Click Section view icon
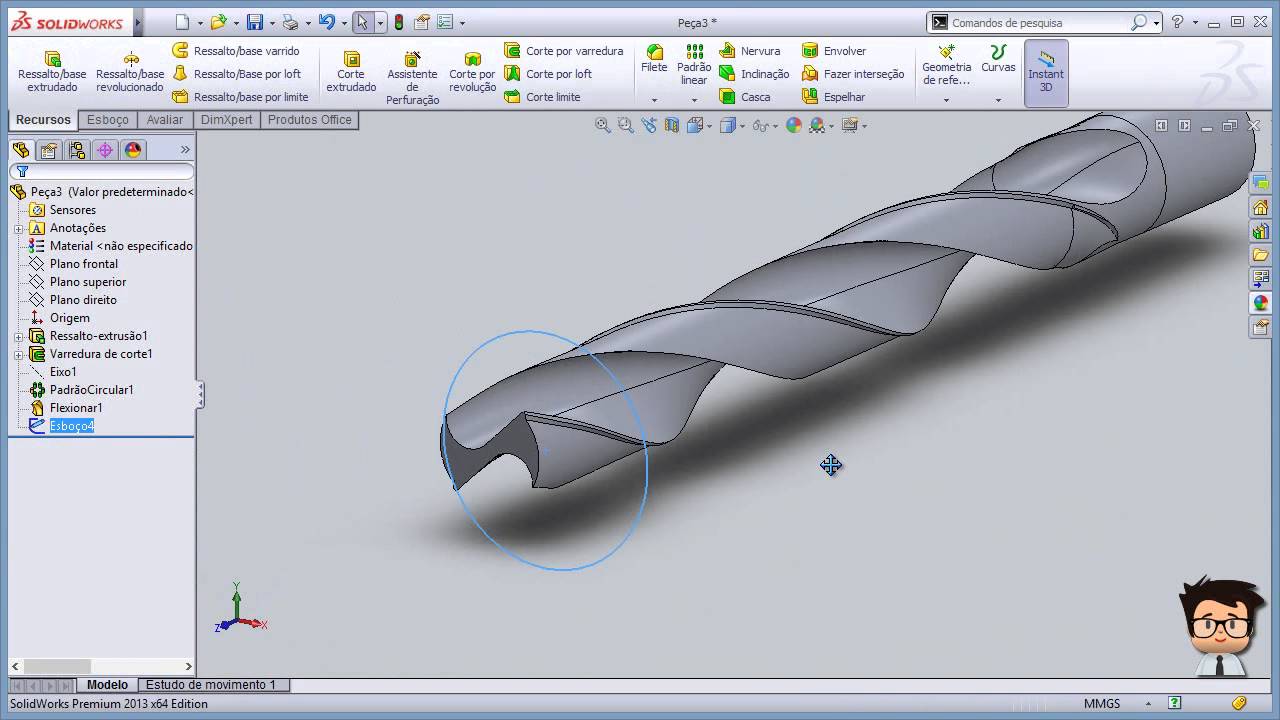 [x=672, y=125]
